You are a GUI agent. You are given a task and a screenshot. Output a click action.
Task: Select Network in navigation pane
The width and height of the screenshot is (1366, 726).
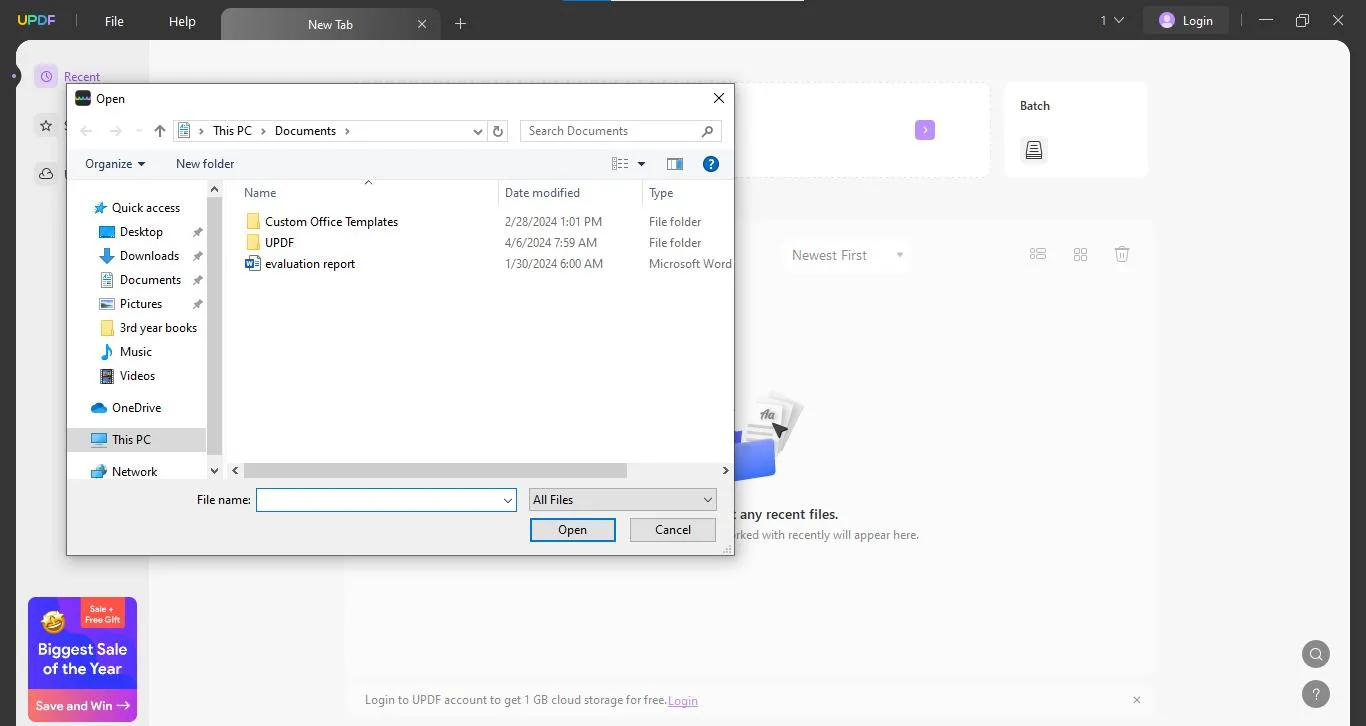[134, 472]
